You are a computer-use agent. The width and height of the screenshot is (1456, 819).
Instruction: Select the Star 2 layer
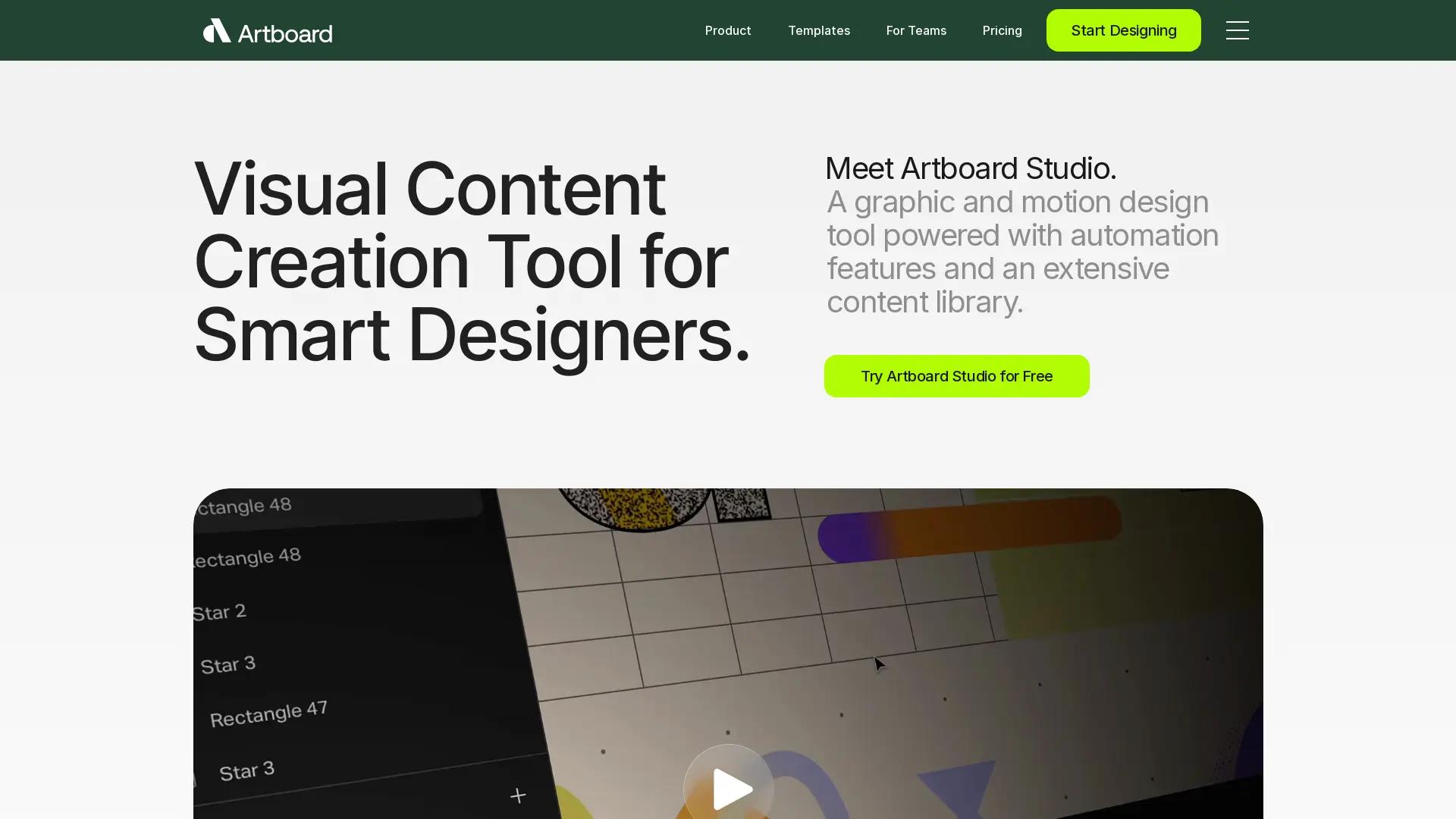[221, 611]
